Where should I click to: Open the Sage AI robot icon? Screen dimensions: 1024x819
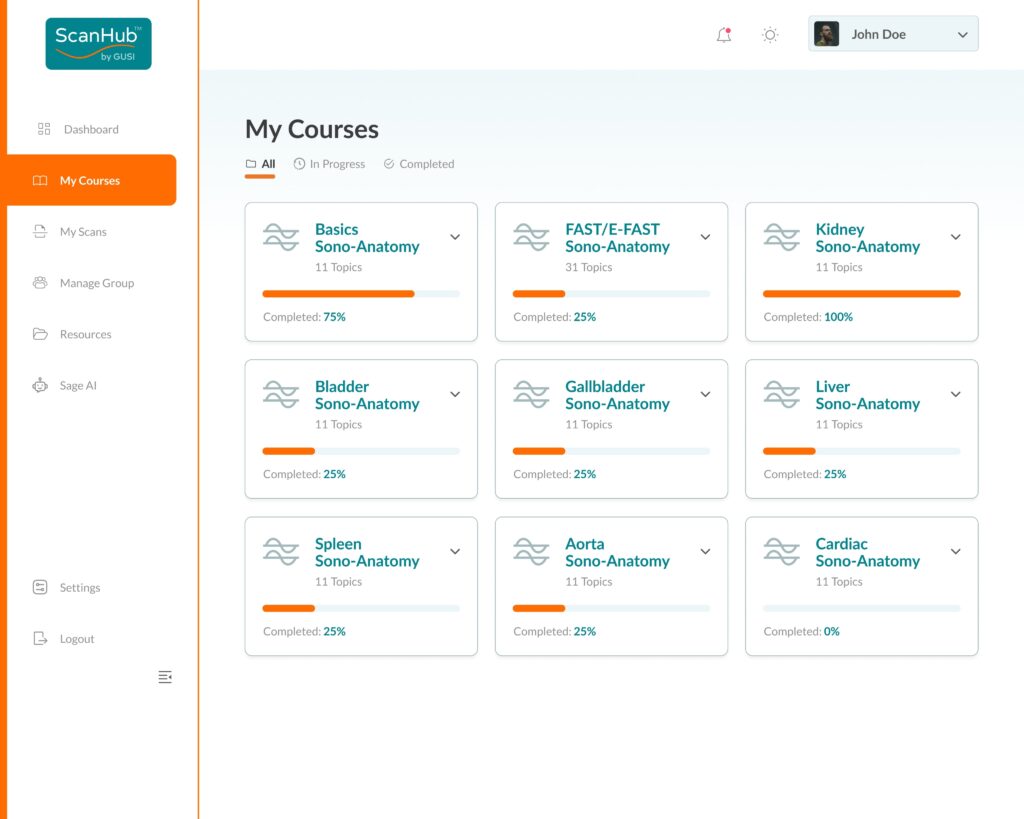tap(40, 385)
